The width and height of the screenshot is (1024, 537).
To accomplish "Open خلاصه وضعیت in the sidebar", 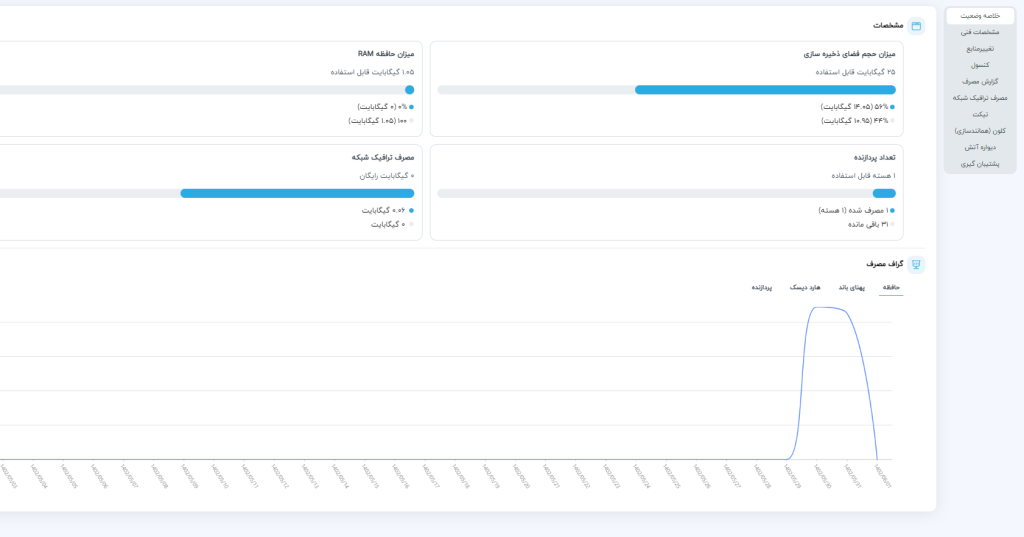I will click(x=980, y=16).
